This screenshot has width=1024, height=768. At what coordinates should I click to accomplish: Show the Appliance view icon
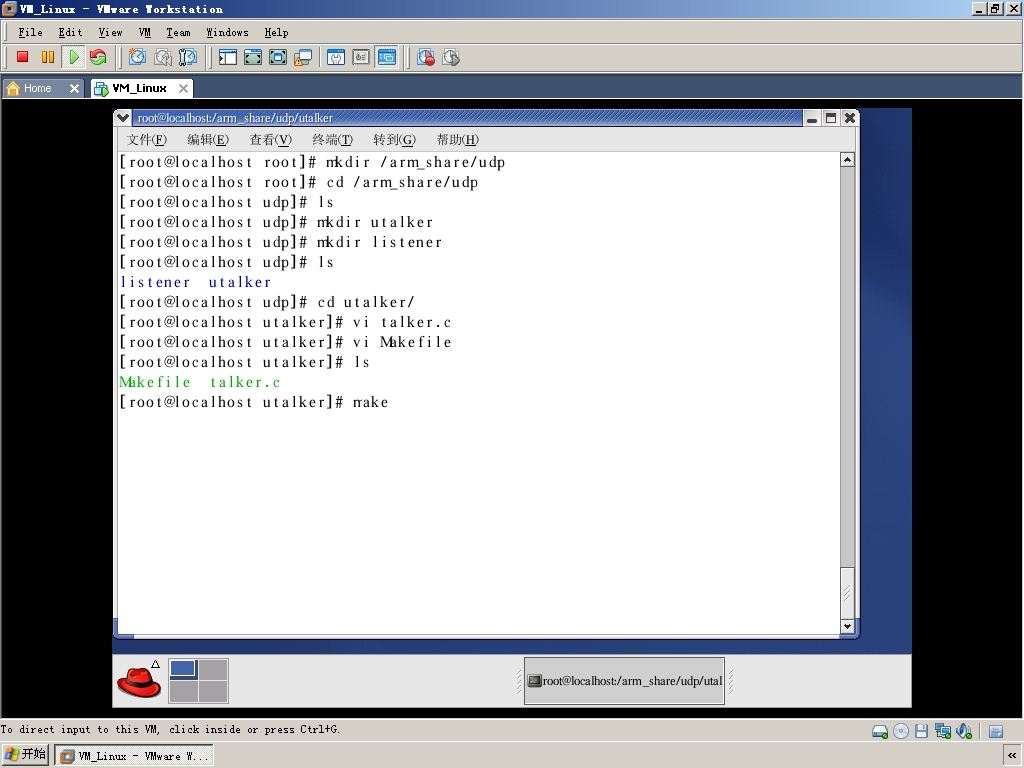(361, 57)
